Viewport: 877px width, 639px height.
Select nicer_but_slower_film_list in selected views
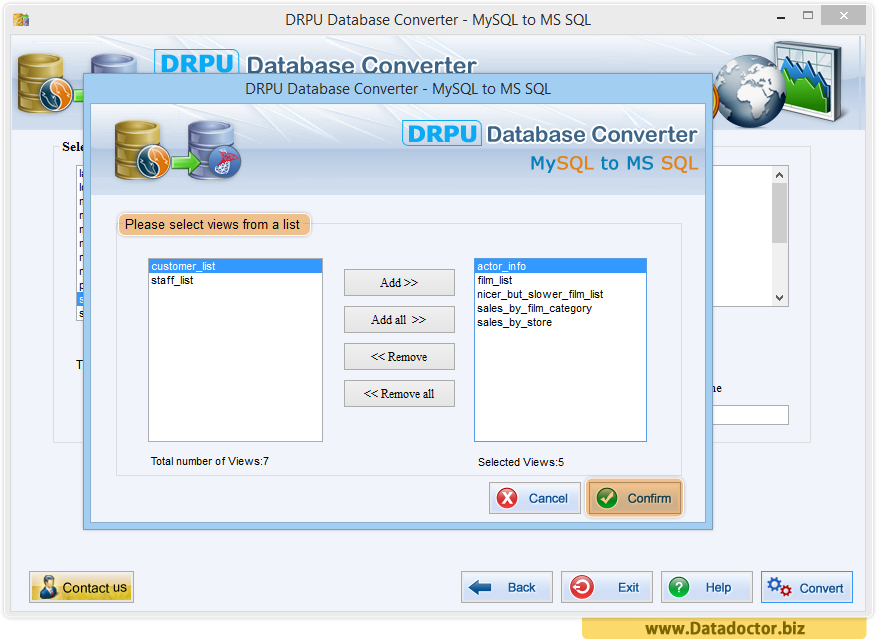(x=560, y=294)
